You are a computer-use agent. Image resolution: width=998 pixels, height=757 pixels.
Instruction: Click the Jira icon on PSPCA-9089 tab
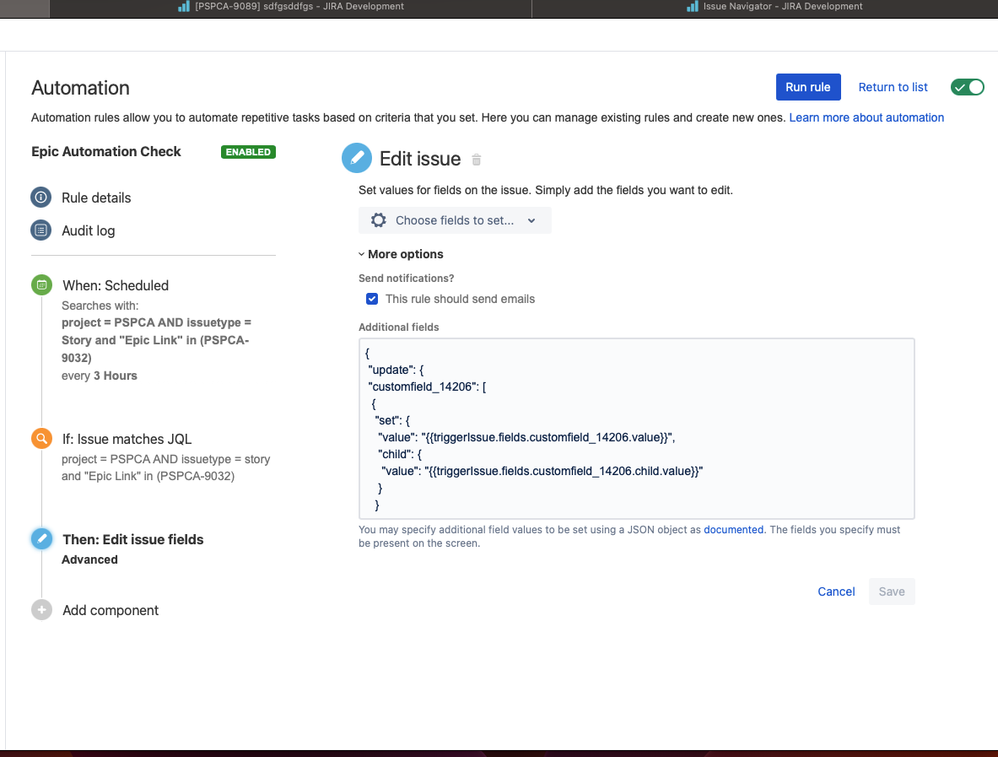(184, 6)
